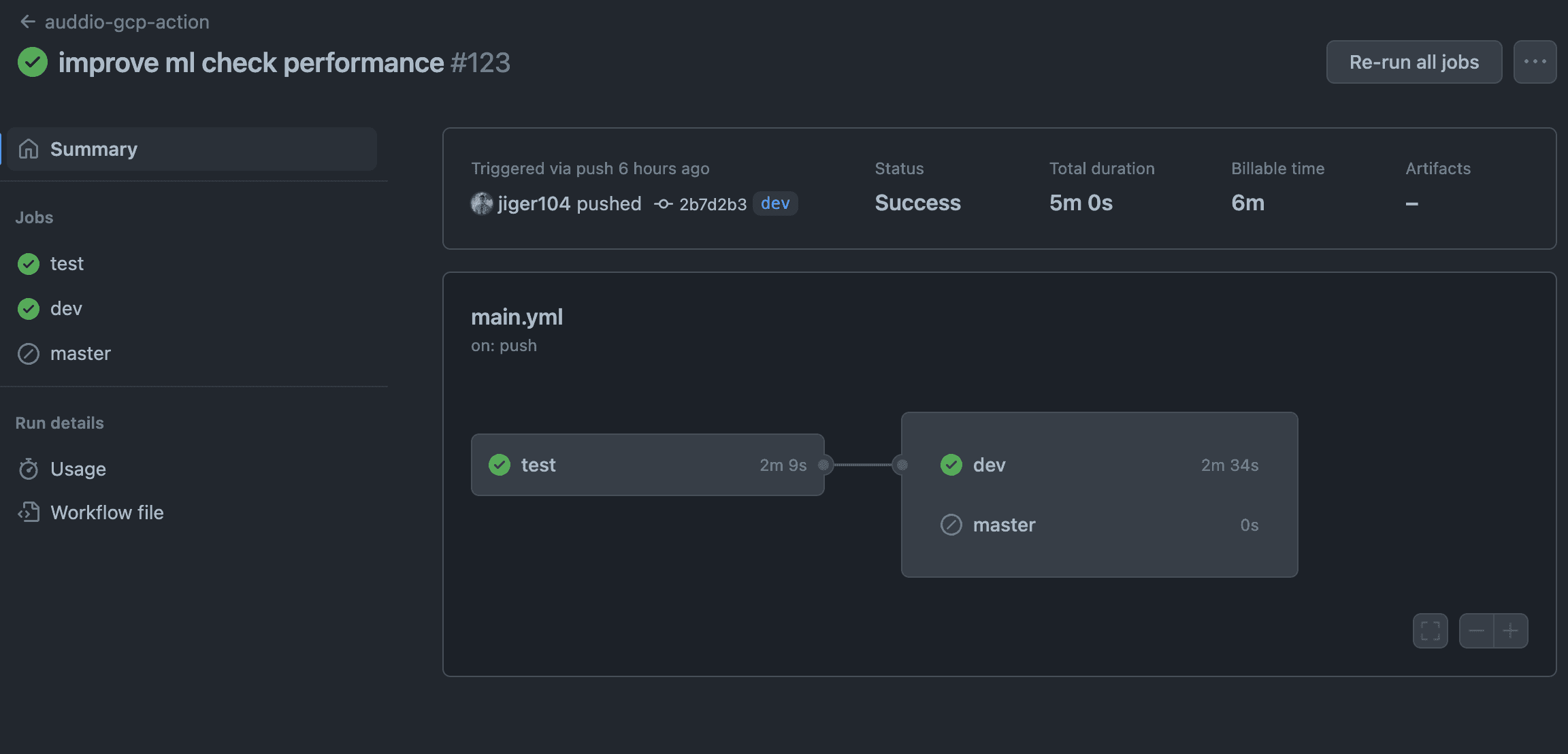Zoom in the workflow graph with plus
The image size is (1568, 754).
tap(1511, 631)
